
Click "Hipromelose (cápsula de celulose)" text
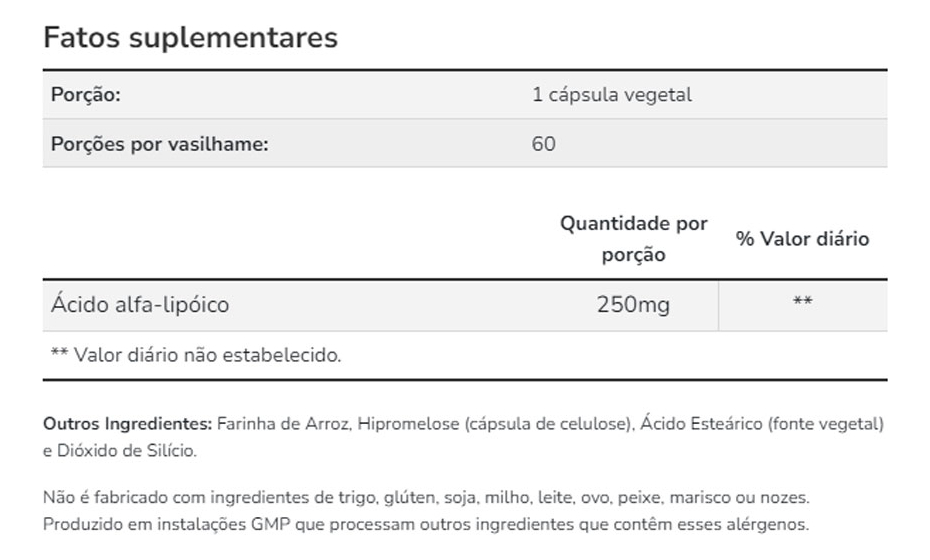(496, 424)
